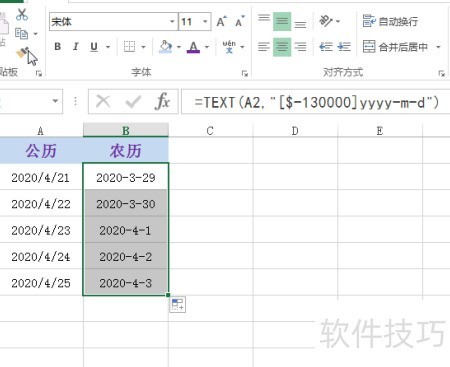Click 自动换行 wrap text button
Screen dimensions: 450x367
point(390,22)
